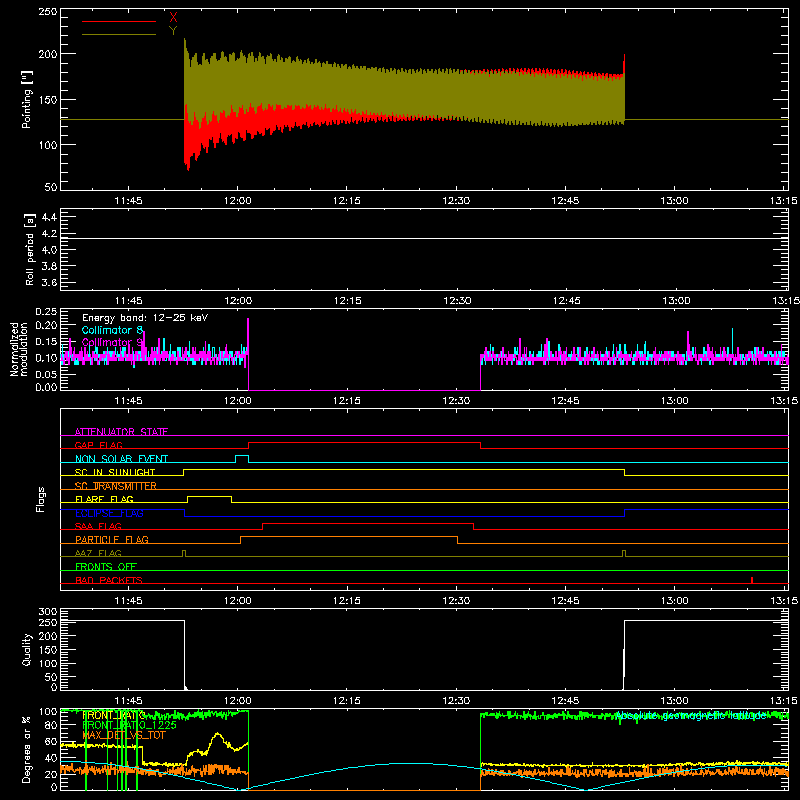
Task: Select the FRONTS_OFF flag label
Action: pos(106,567)
